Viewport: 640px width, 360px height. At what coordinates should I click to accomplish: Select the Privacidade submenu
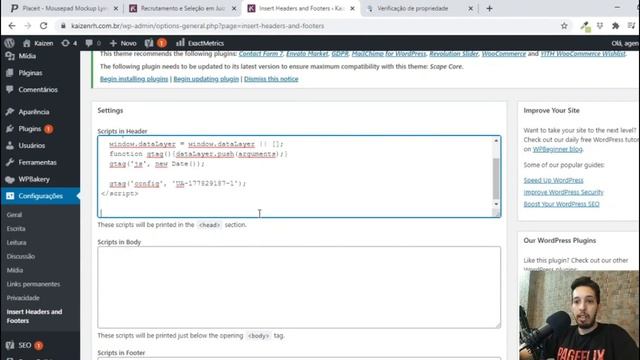point(23,298)
